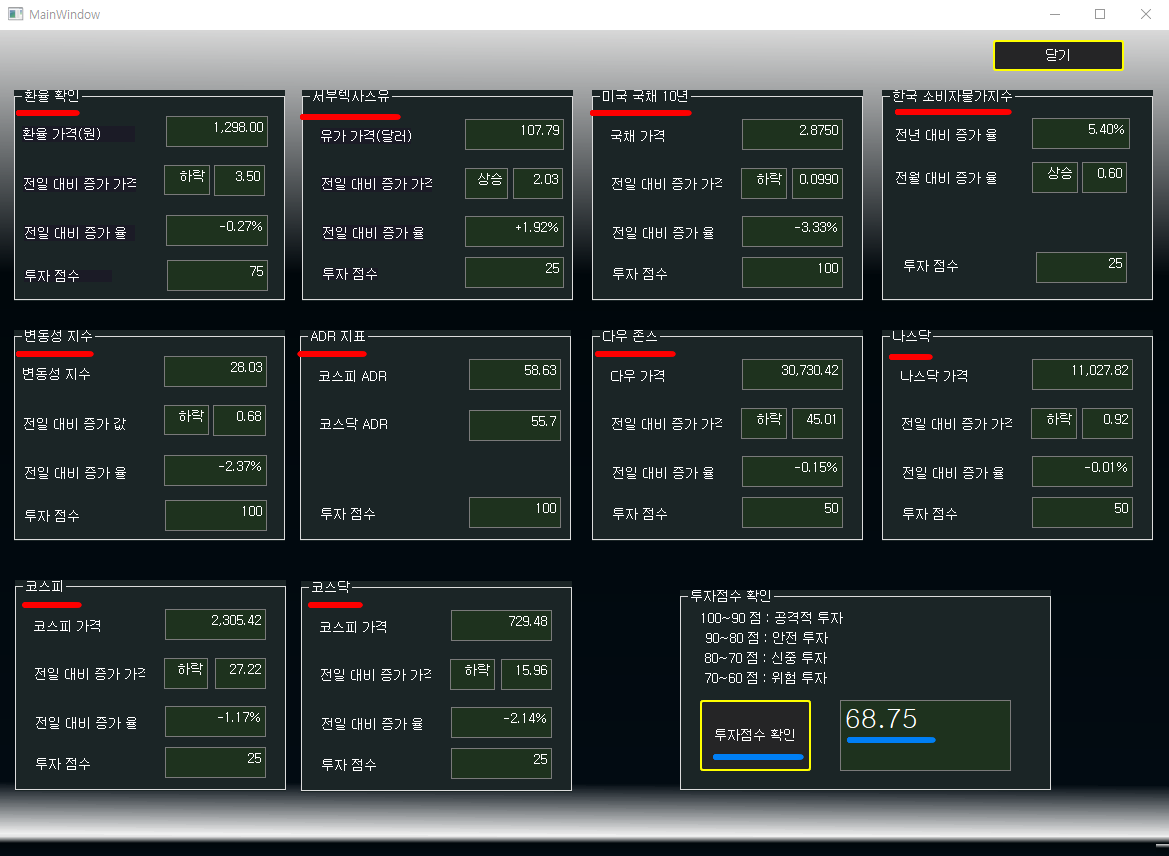Screen dimensions: 1169x856
Task: Select the 68.75 total score field
Action: pos(925,735)
